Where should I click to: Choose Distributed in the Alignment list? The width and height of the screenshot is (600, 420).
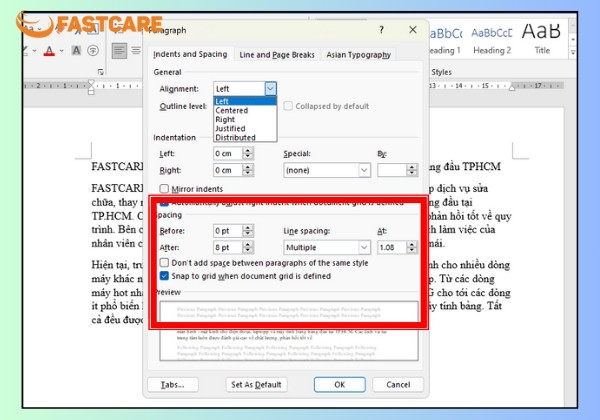[x=245, y=137]
